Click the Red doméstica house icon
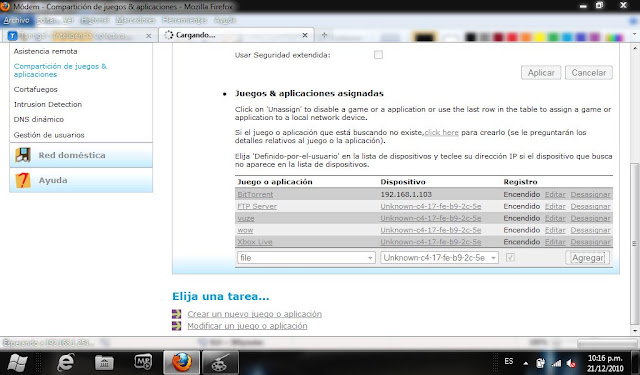 (23, 155)
